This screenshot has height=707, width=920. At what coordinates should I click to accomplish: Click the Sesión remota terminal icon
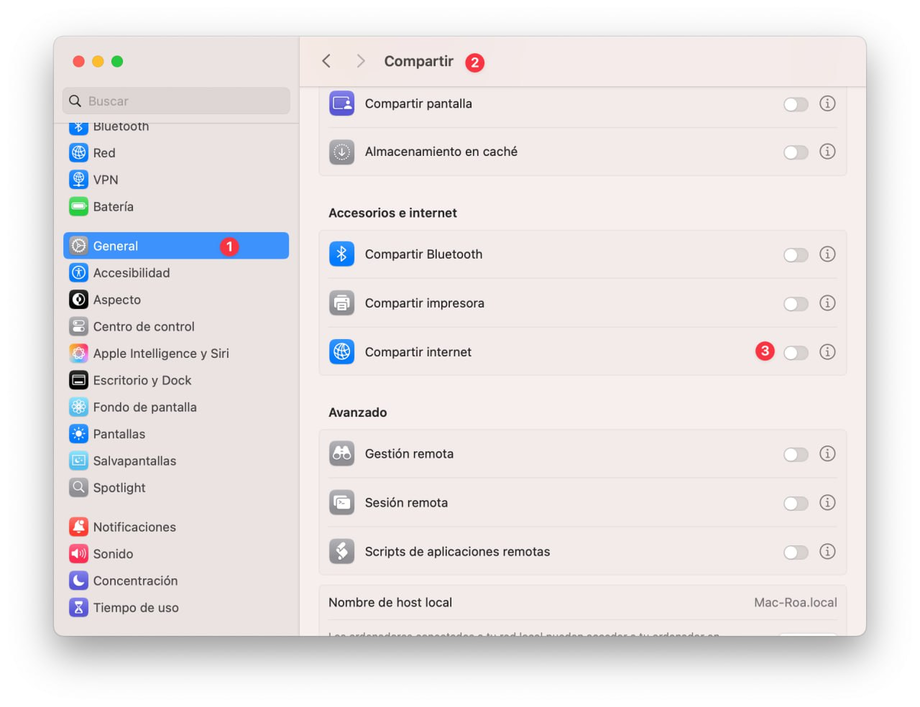click(342, 503)
